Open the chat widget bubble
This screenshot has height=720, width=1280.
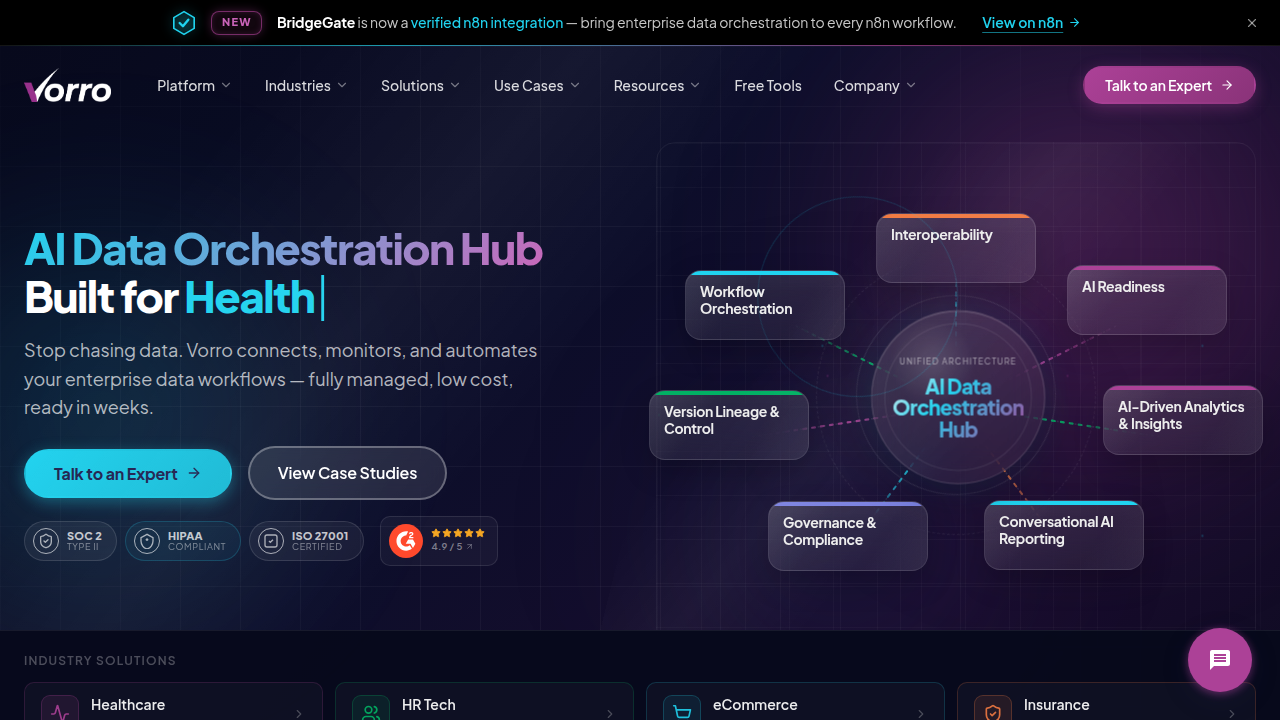tap(1220, 660)
